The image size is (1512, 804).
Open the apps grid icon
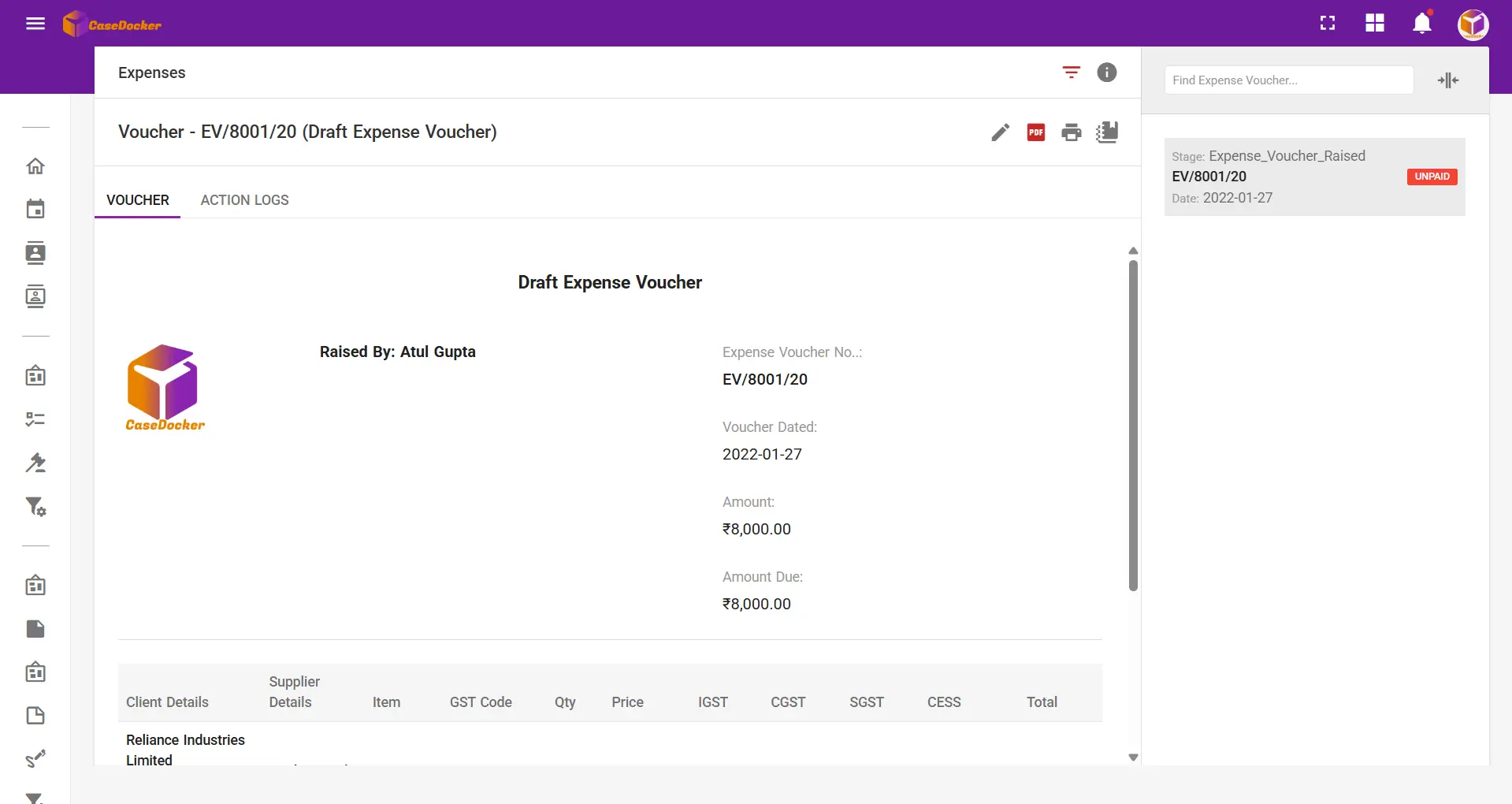click(1375, 24)
